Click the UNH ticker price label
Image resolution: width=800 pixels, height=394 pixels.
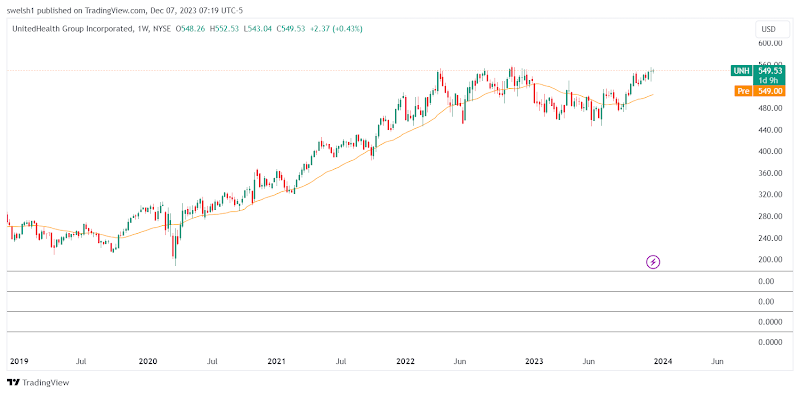click(741, 71)
